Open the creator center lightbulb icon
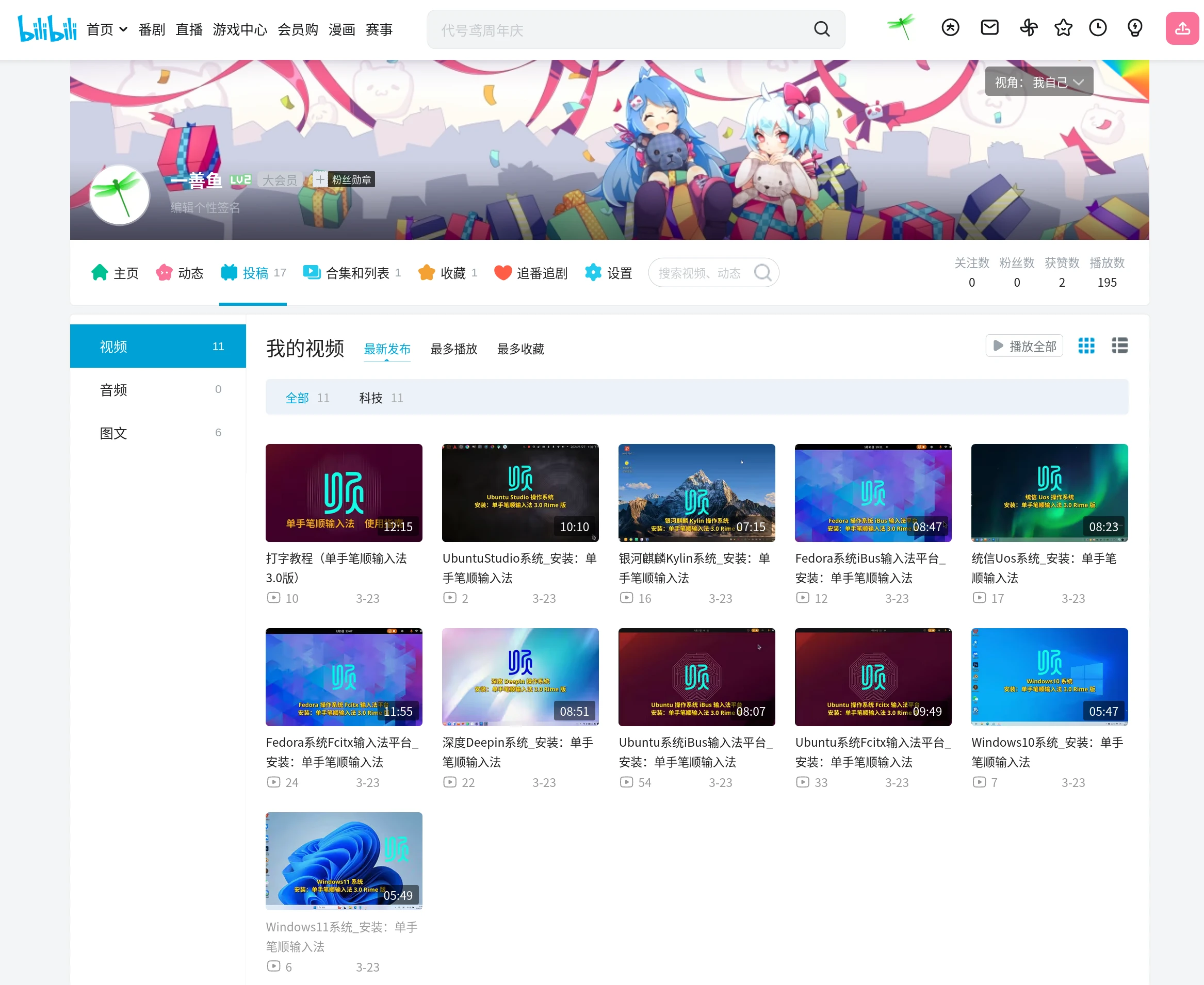 point(1135,27)
